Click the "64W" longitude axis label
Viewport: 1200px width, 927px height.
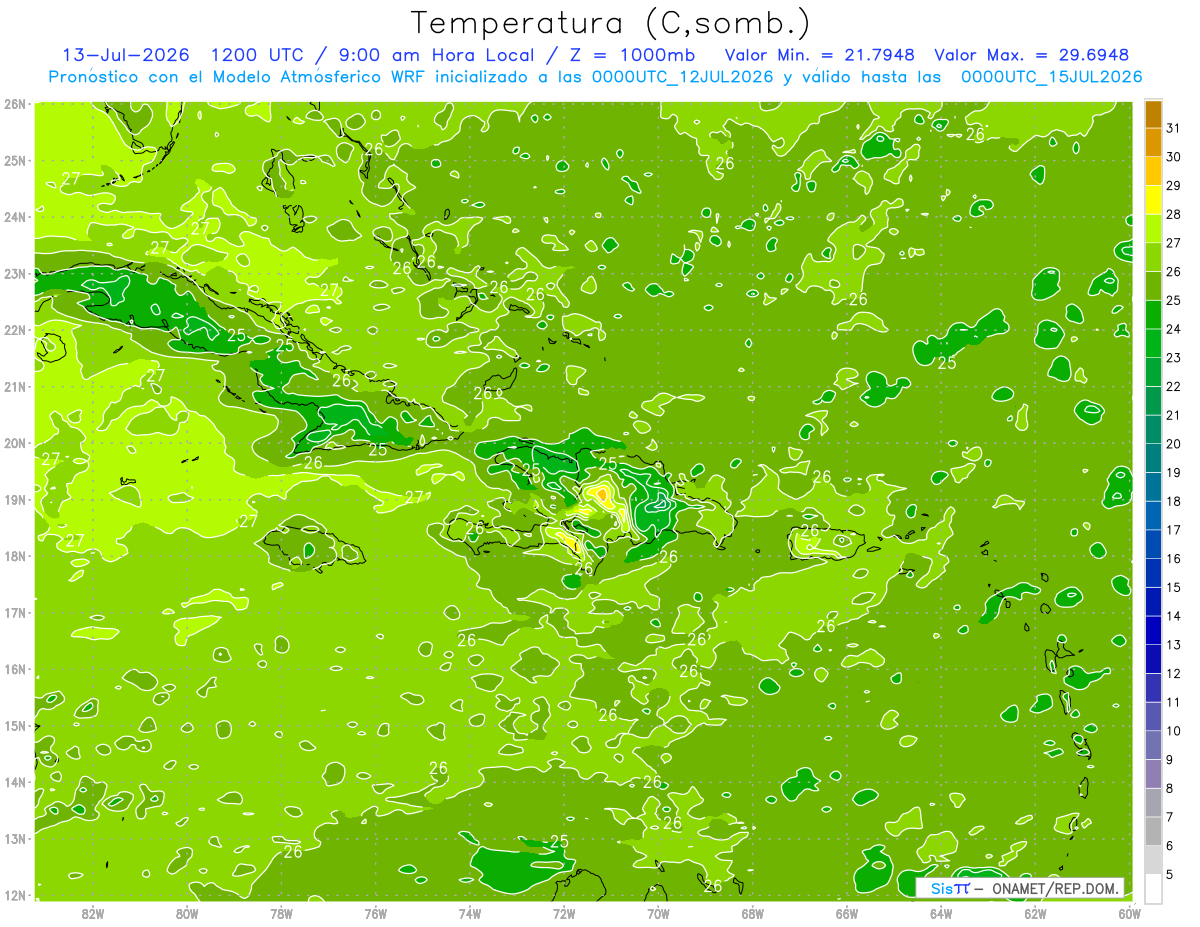941,913
